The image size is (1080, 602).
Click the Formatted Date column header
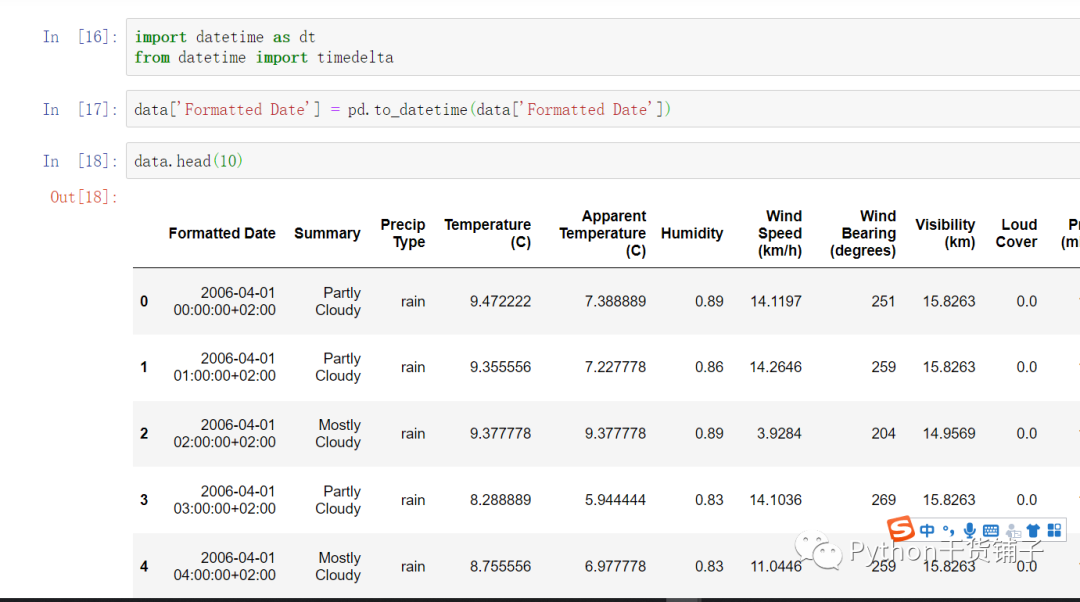(222, 233)
